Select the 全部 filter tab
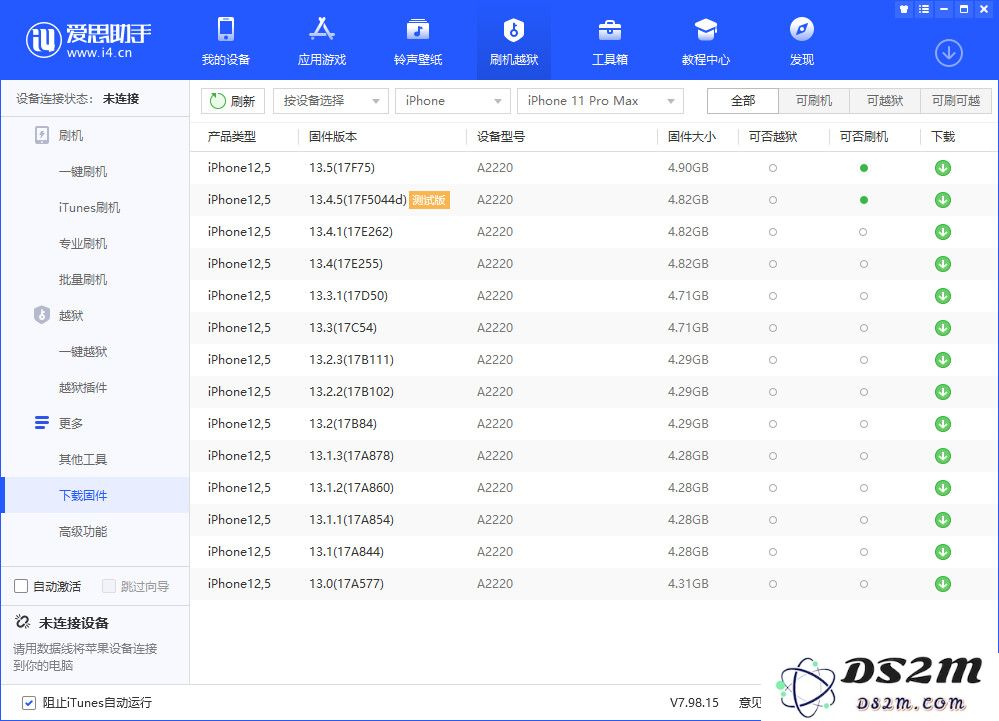The width and height of the screenshot is (999, 721). coord(743,101)
